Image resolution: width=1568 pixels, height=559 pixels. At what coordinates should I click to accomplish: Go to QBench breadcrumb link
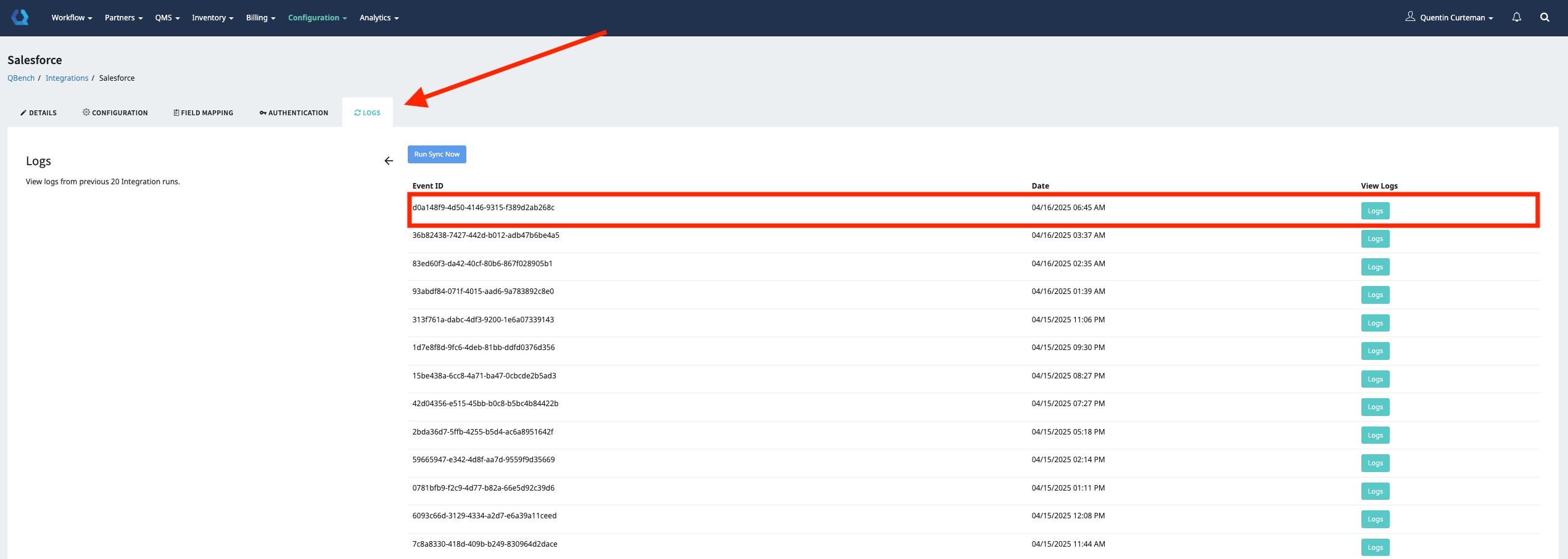click(x=21, y=78)
